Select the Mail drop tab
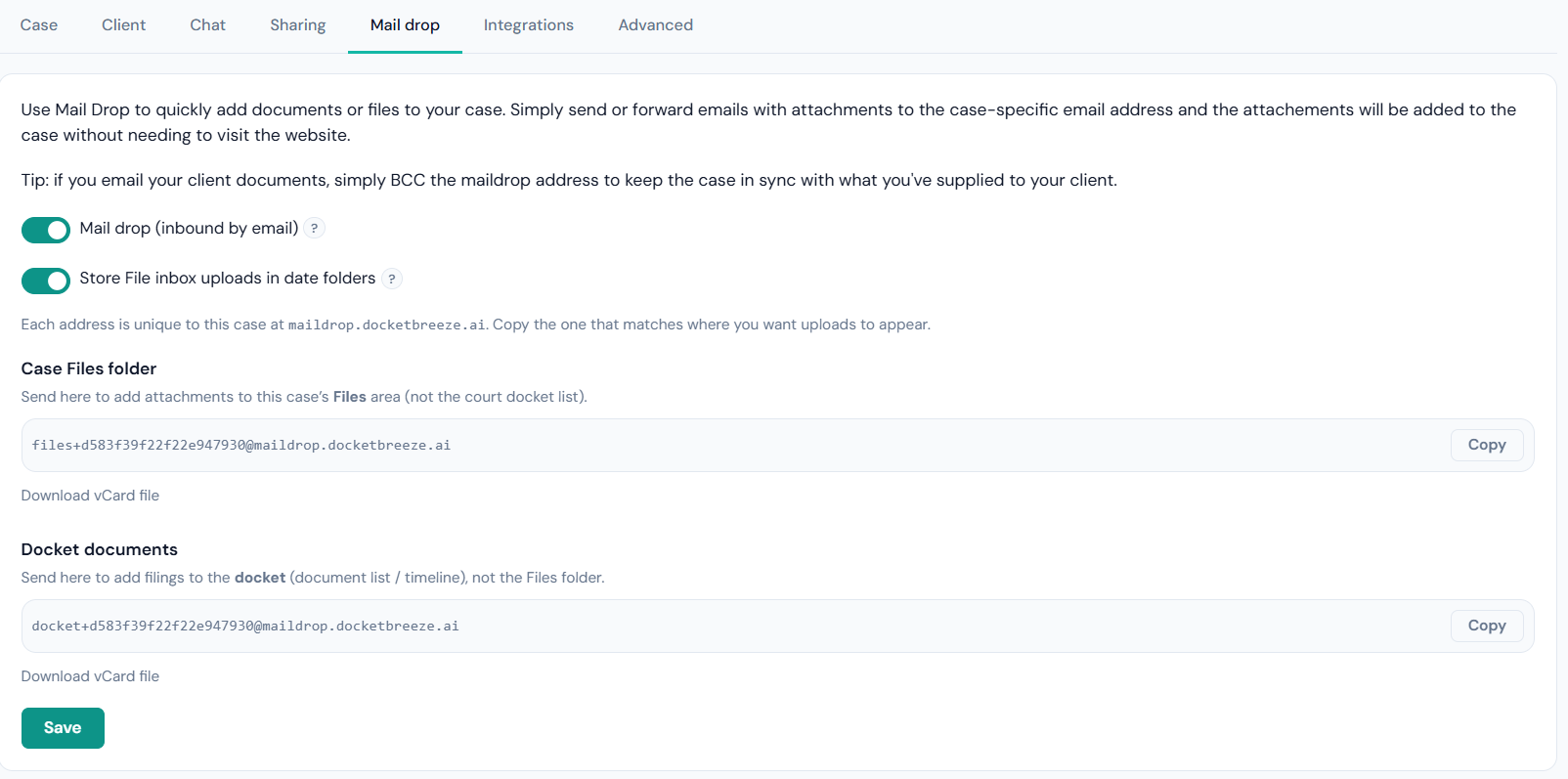Screen dimensions: 1568x779 pyautogui.click(x=405, y=25)
